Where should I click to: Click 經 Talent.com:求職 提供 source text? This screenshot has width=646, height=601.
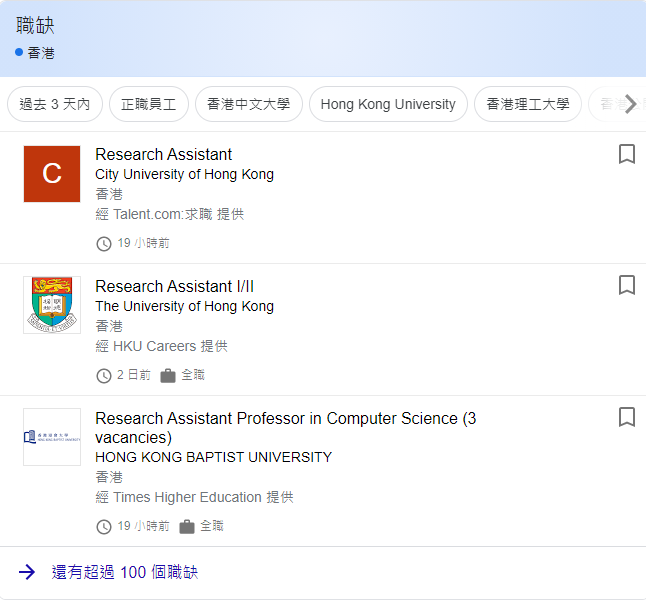coord(170,214)
